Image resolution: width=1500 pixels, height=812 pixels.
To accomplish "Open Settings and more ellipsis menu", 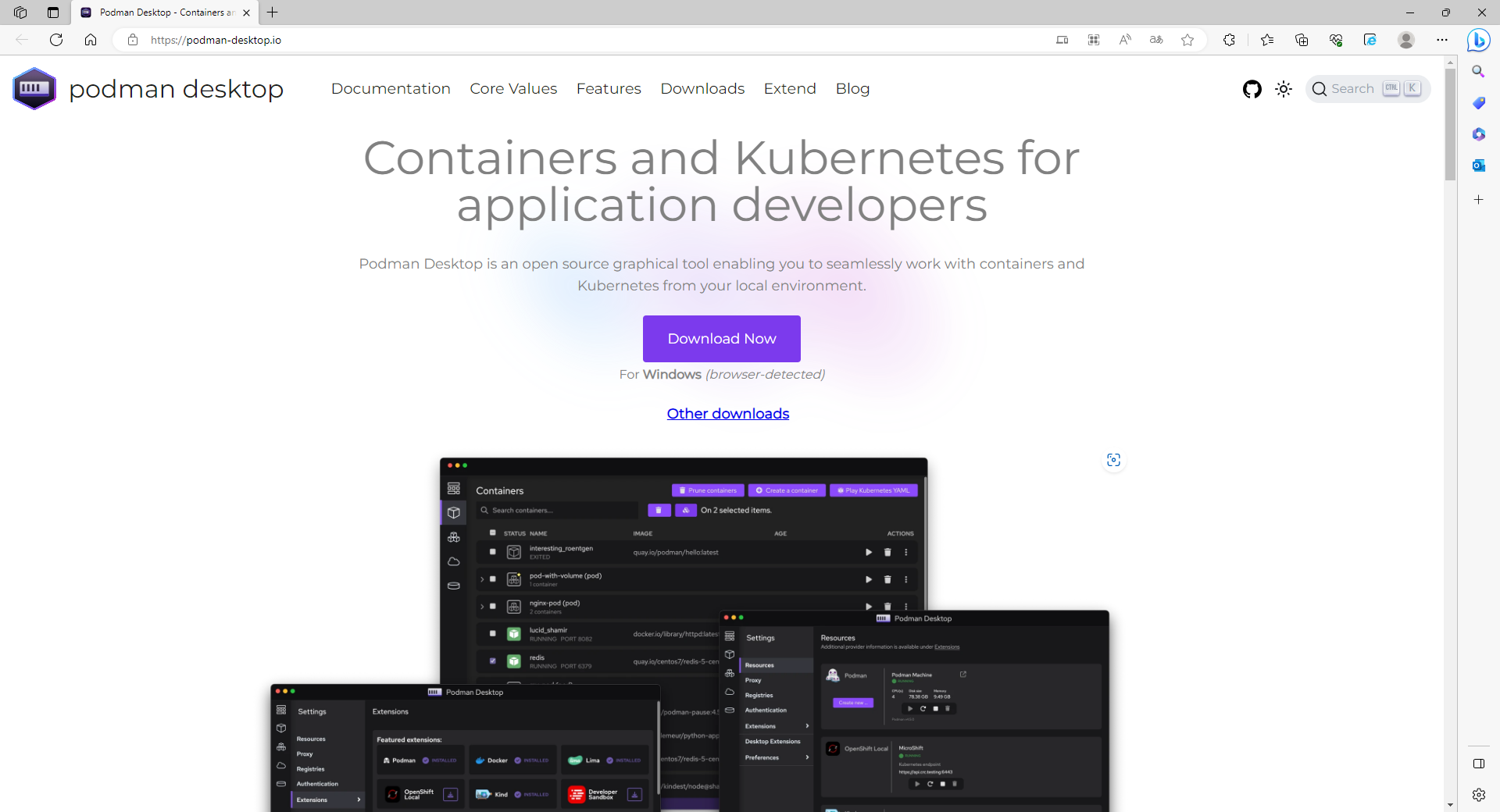I will tap(1442, 40).
